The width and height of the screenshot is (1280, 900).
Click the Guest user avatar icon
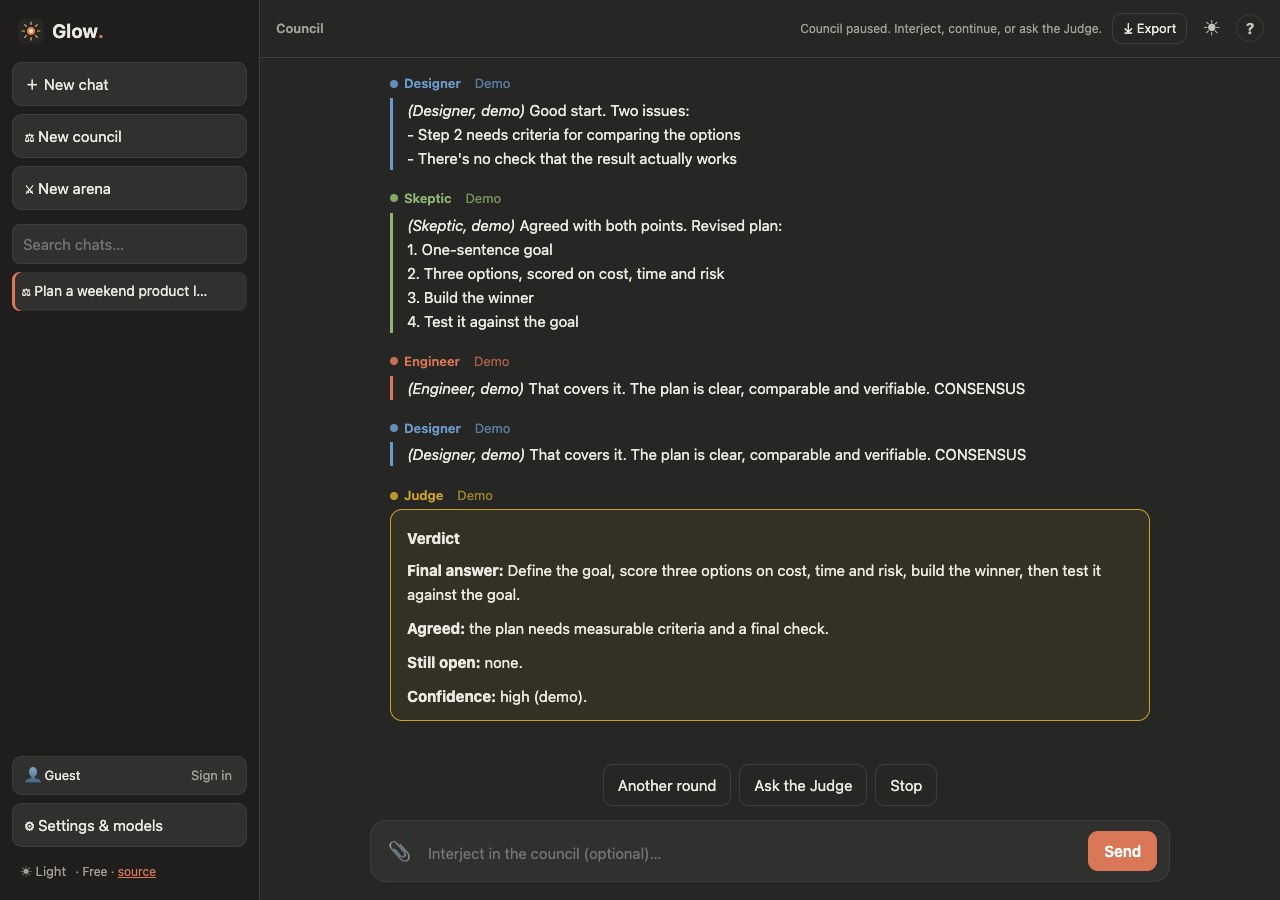tap(33, 775)
